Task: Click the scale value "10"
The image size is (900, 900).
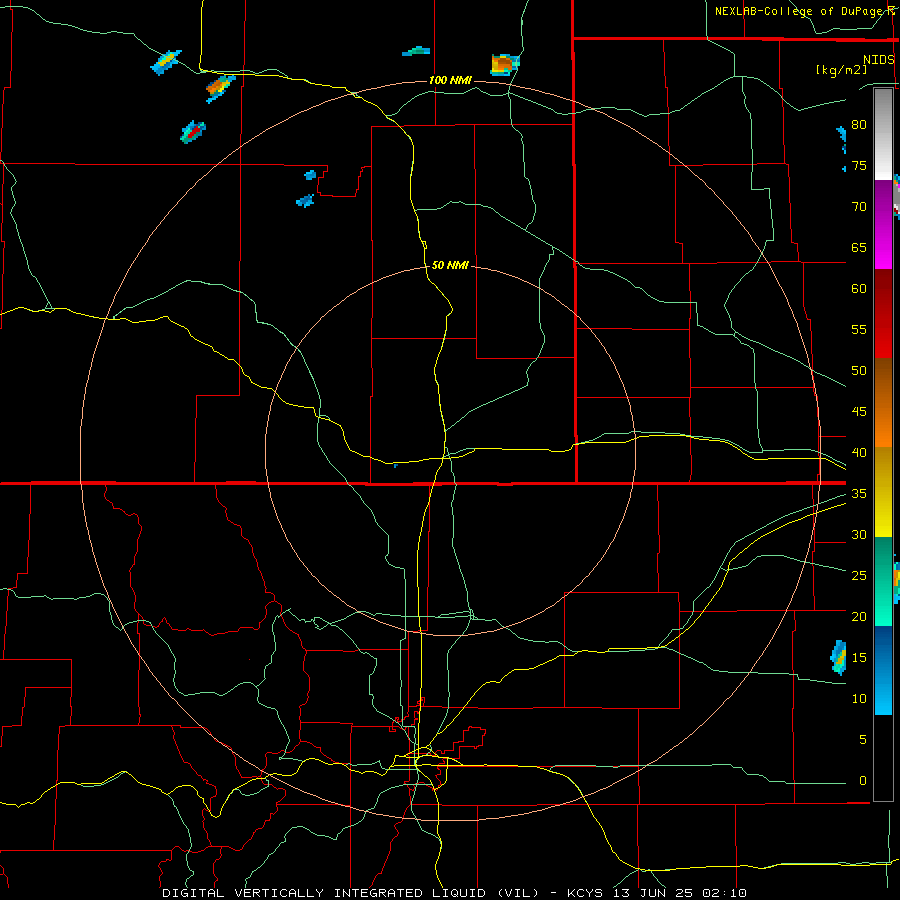Action: point(859,699)
